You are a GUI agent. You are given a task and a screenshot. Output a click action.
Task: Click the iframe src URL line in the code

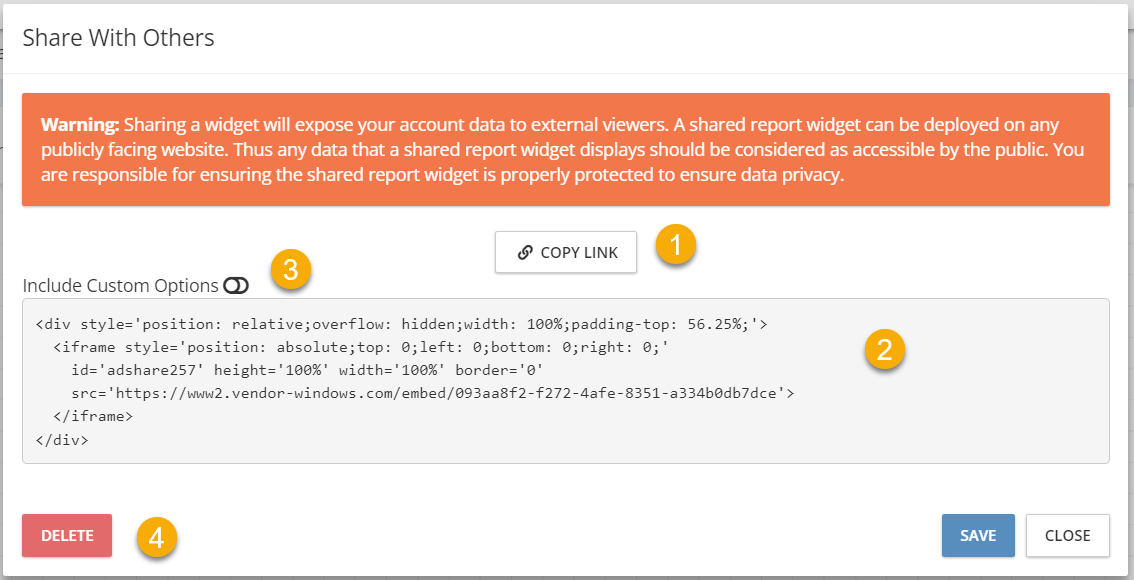coord(432,393)
